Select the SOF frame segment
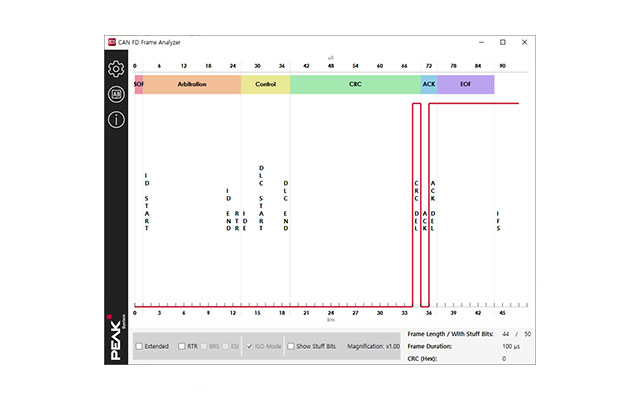This screenshot has height=400, width=640. point(138,85)
